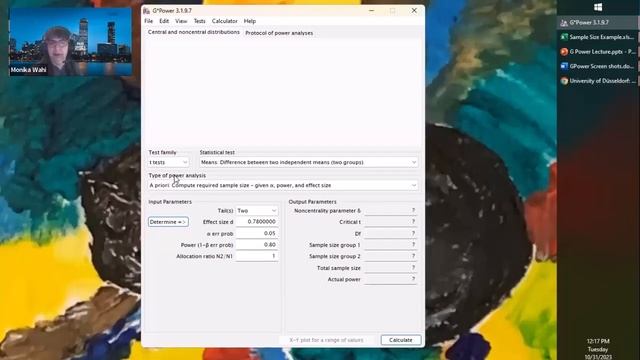Click the Determine => button

168,222
